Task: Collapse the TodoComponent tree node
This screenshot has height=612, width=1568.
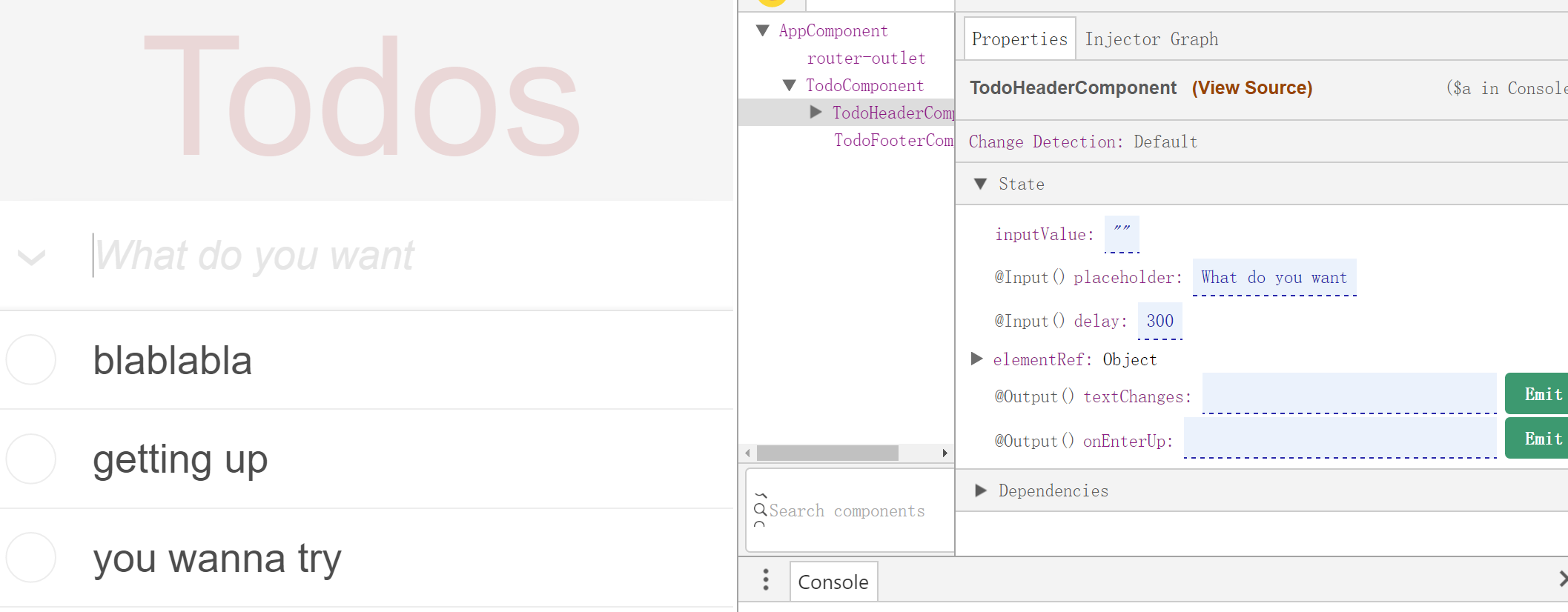Action: [x=790, y=86]
